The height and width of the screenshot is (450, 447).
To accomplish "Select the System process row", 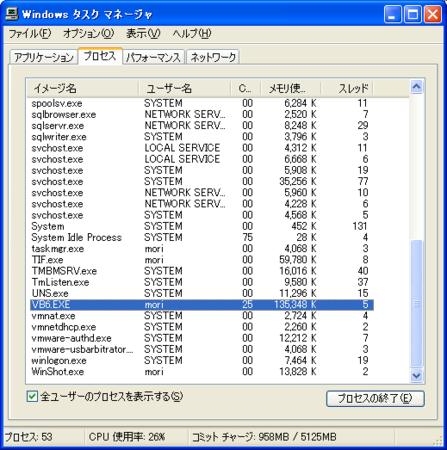I will (202, 226).
